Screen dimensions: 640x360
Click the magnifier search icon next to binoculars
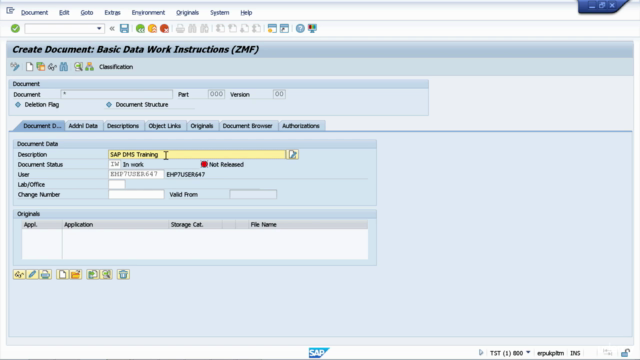point(78,67)
